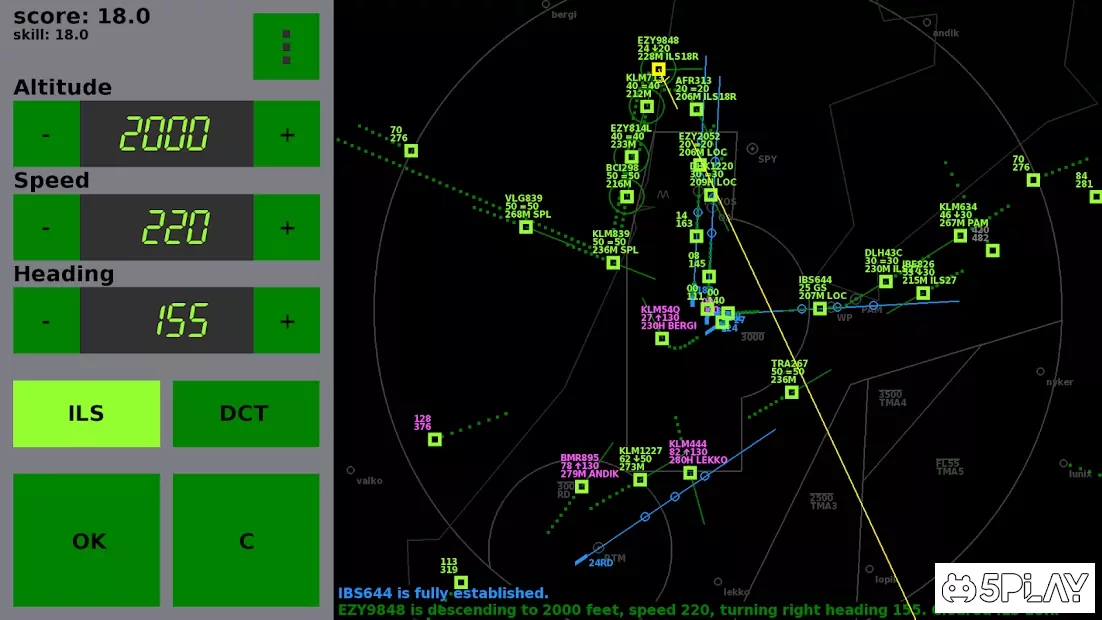Decrease speed with the minus button
The image size is (1102, 620).
coord(46,227)
